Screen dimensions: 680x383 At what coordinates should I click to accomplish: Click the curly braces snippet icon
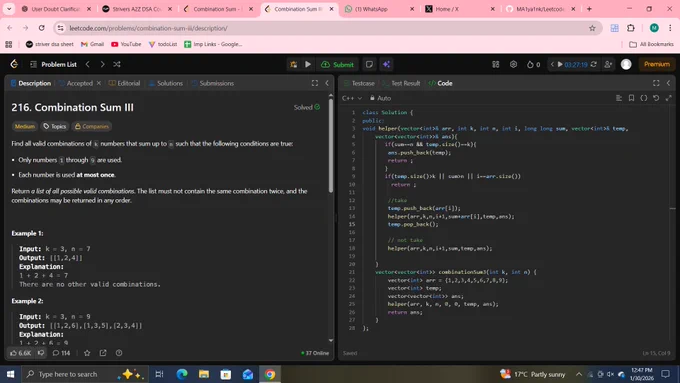click(x=644, y=98)
